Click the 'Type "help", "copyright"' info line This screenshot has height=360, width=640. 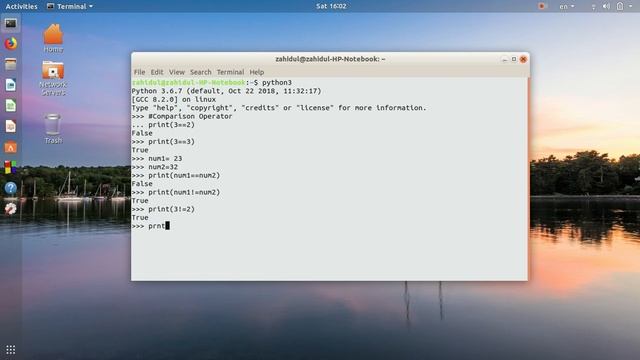(x=279, y=108)
